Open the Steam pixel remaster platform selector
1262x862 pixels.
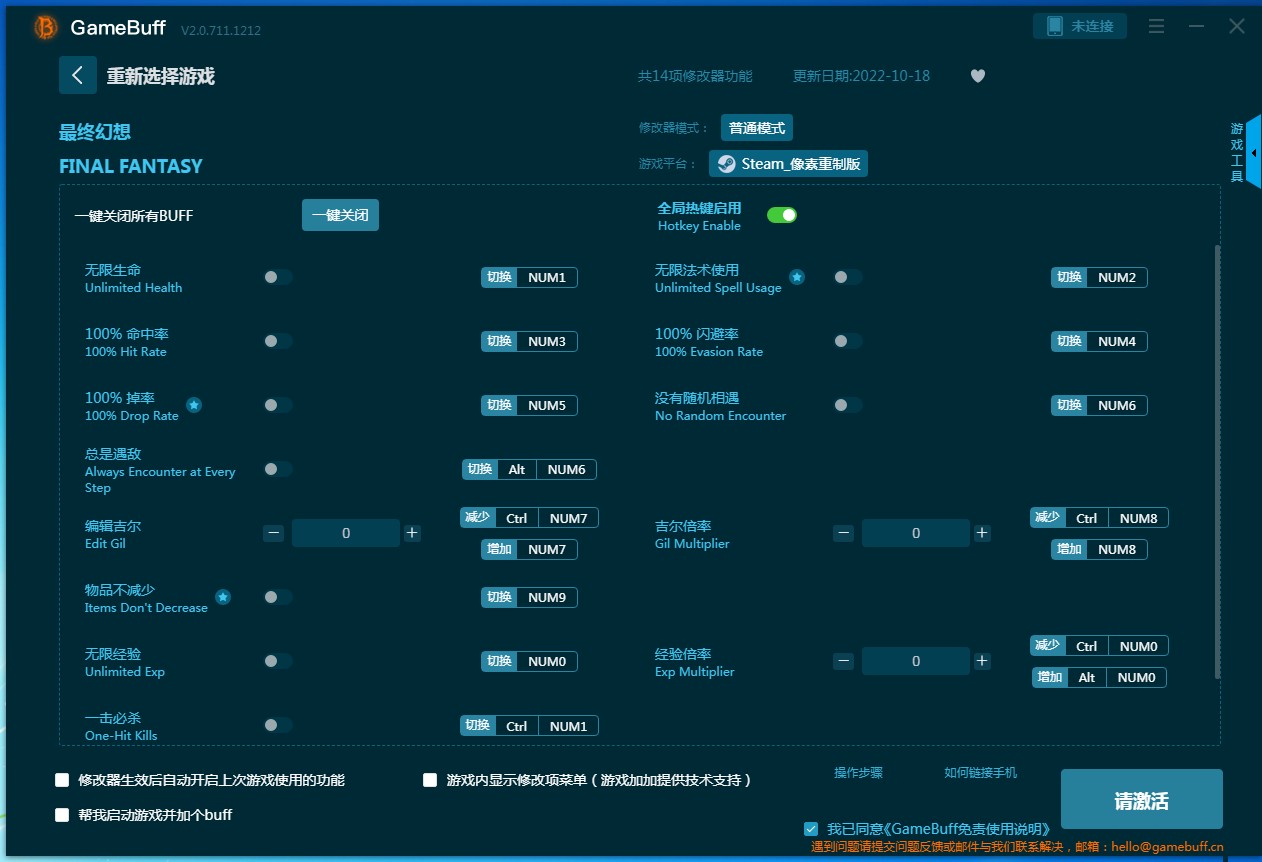(x=788, y=164)
